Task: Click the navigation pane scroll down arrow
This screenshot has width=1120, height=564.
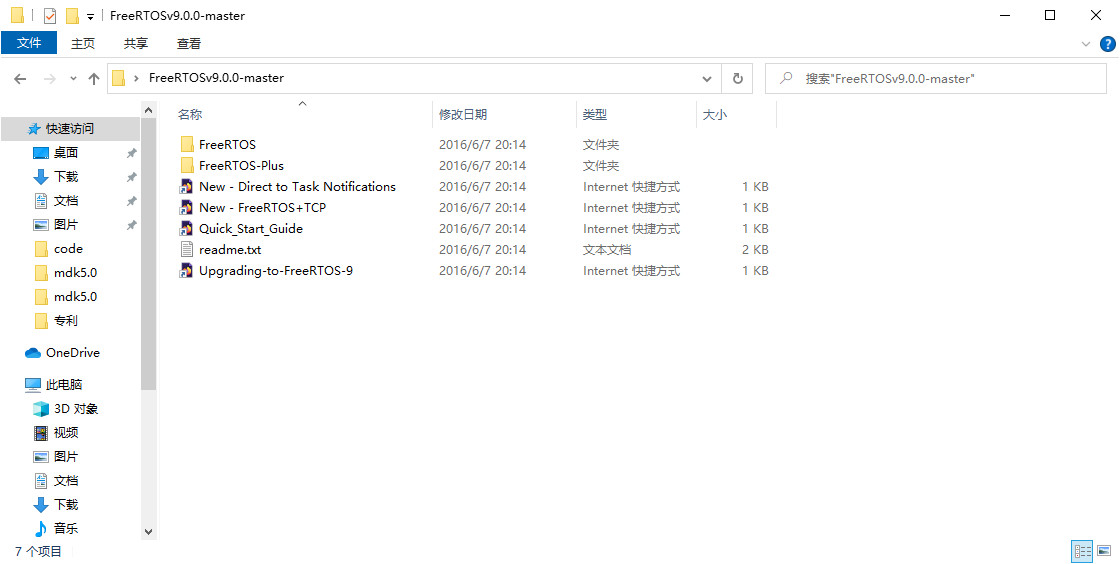Action: 148,532
